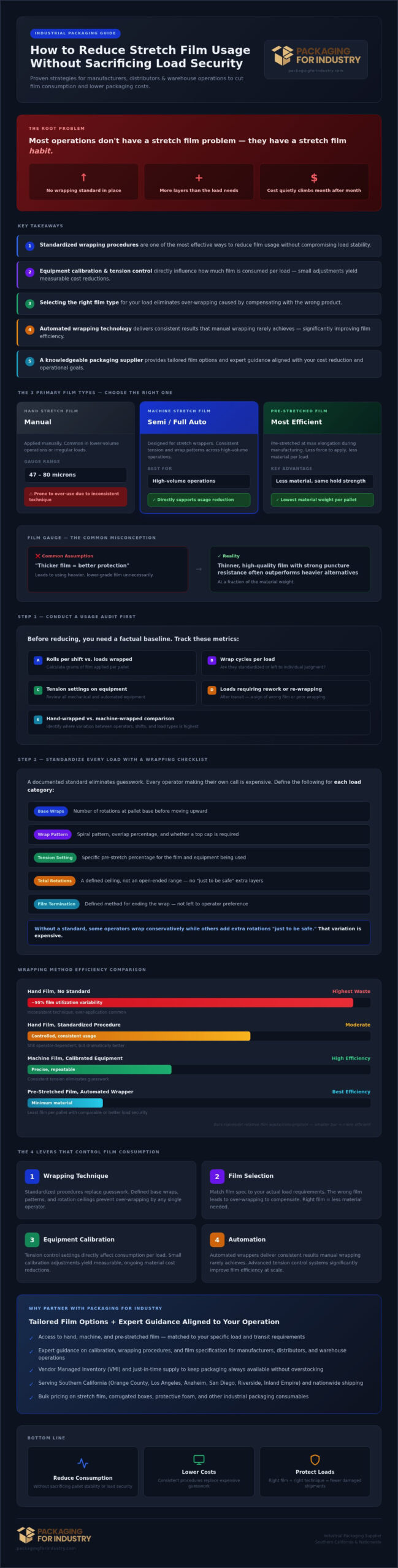Screen dimensions: 398x1568
Task: Click the red '~95% film utilization variability' bar
Action: click(x=190, y=1003)
